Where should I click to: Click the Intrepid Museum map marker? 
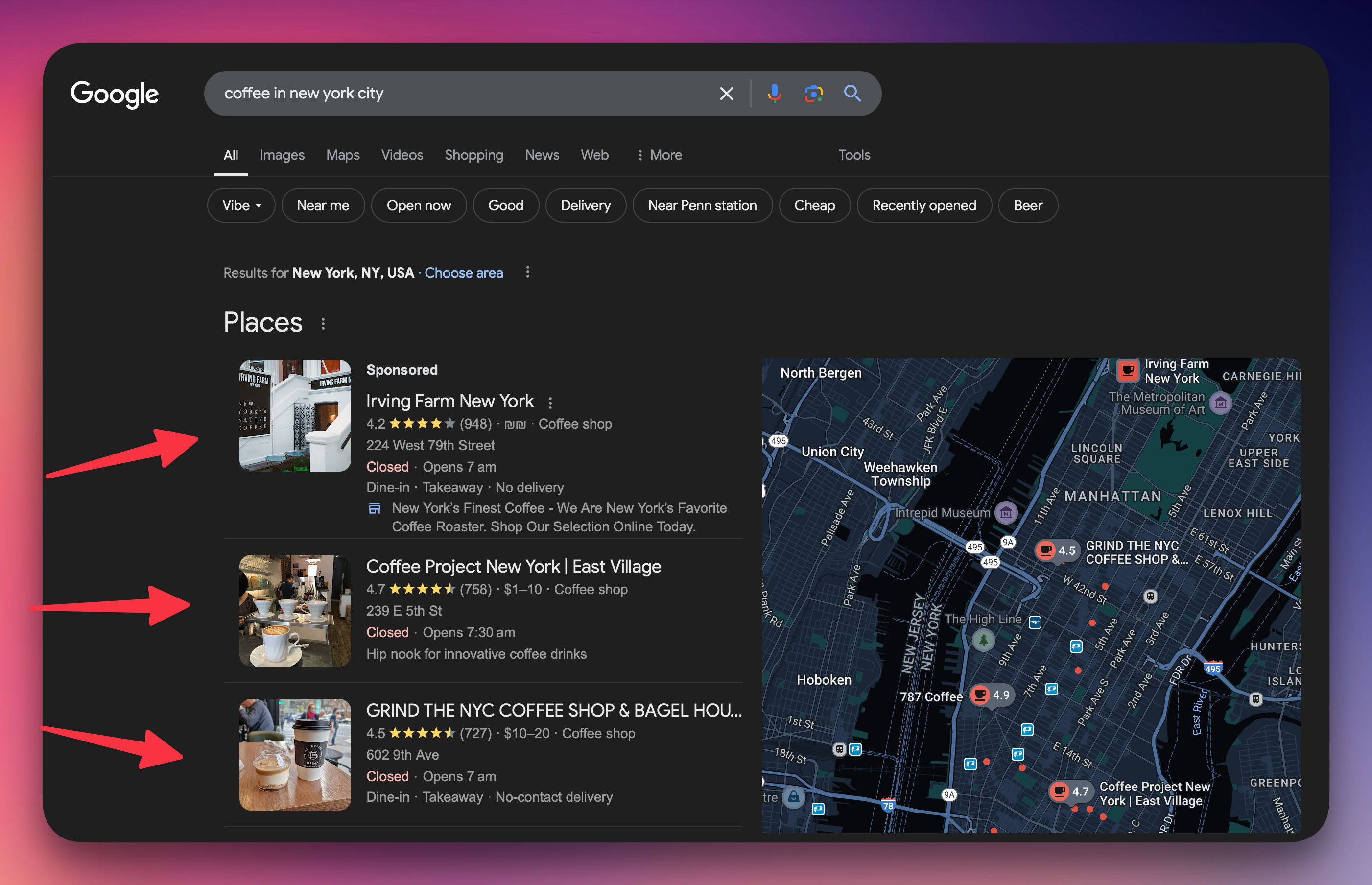coord(1006,512)
